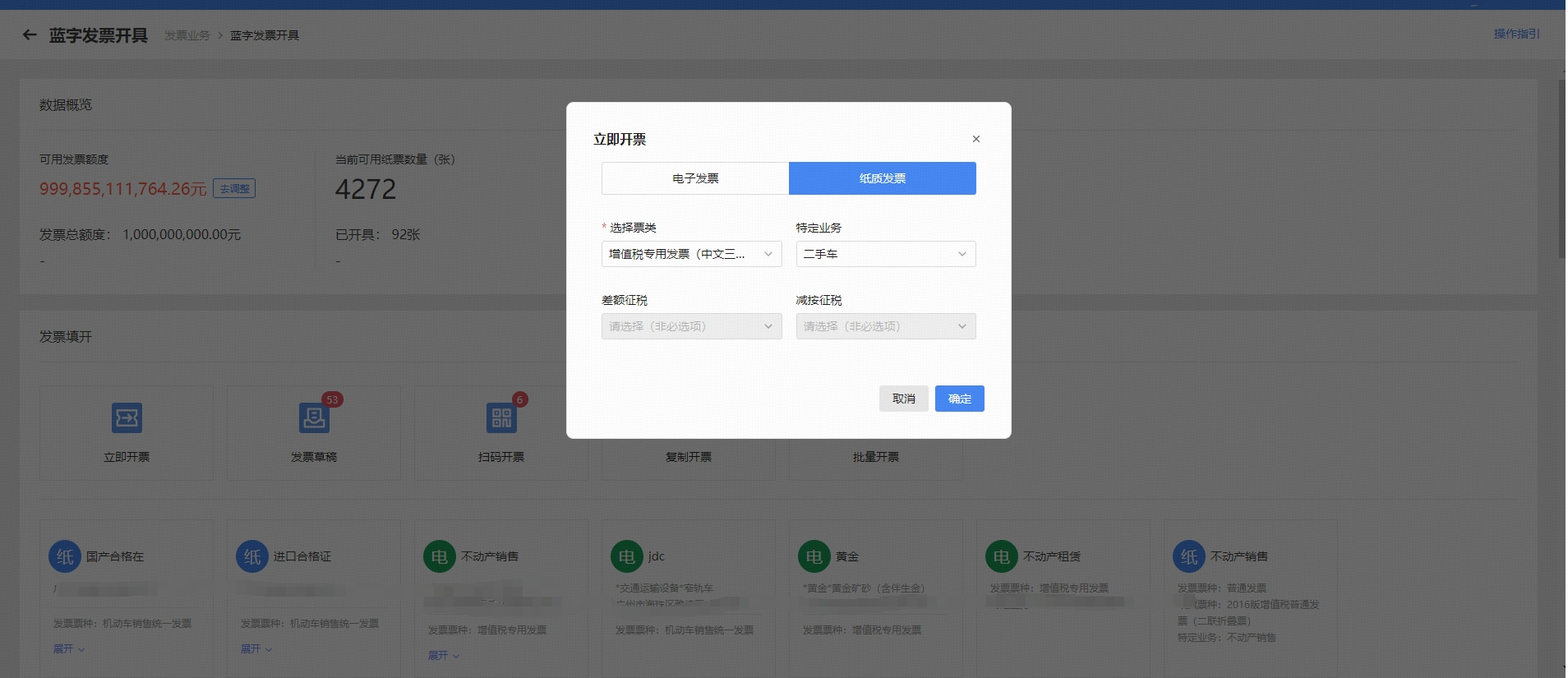Open 发票草稿 drafts icon
The image size is (1568, 678).
tap(314, 417)
